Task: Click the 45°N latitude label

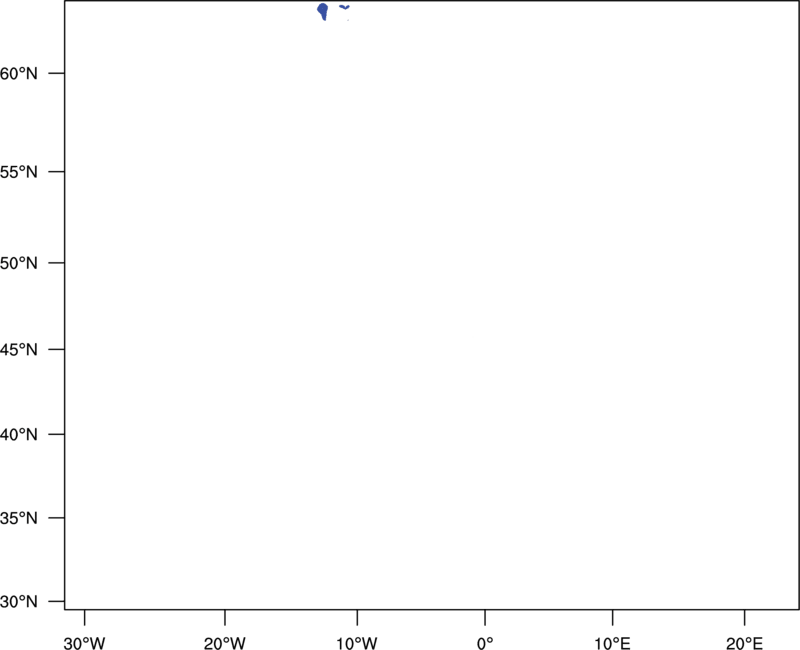Action: pos(18,349)
